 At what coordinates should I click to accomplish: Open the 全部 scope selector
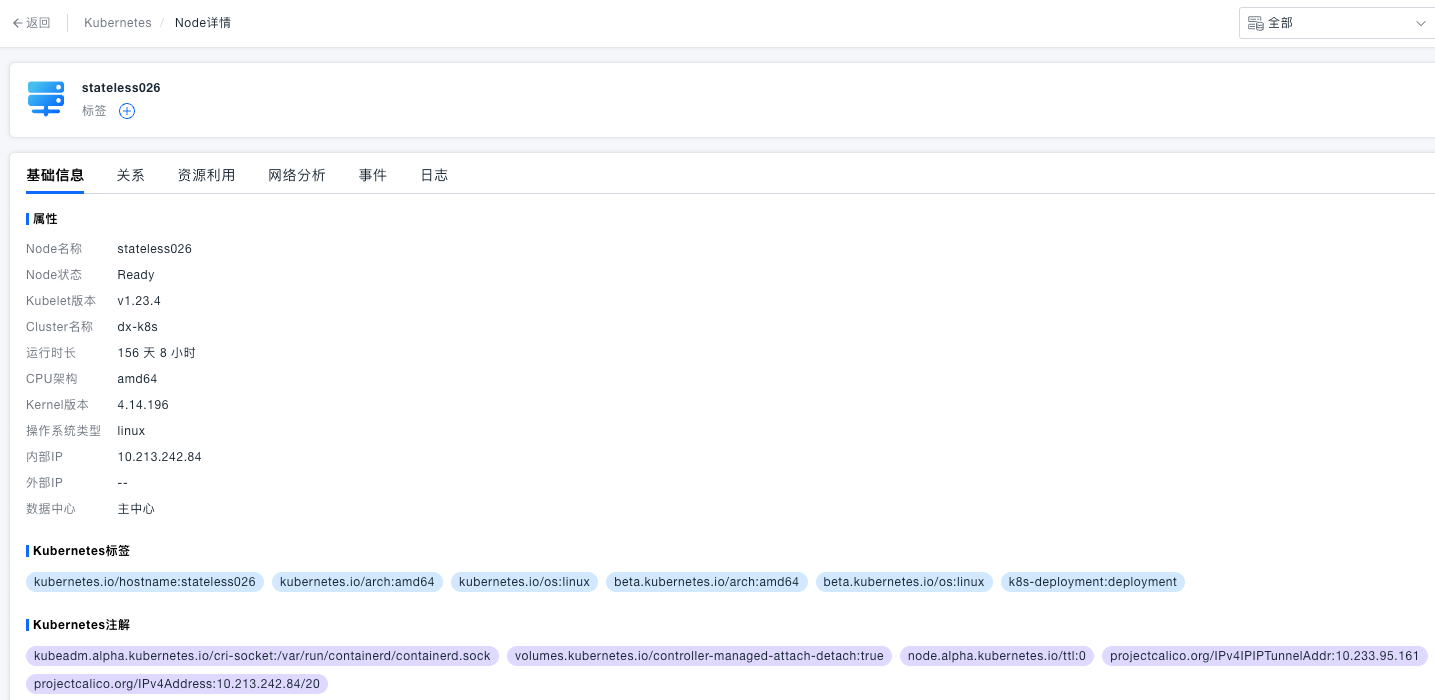[1336, 23]
